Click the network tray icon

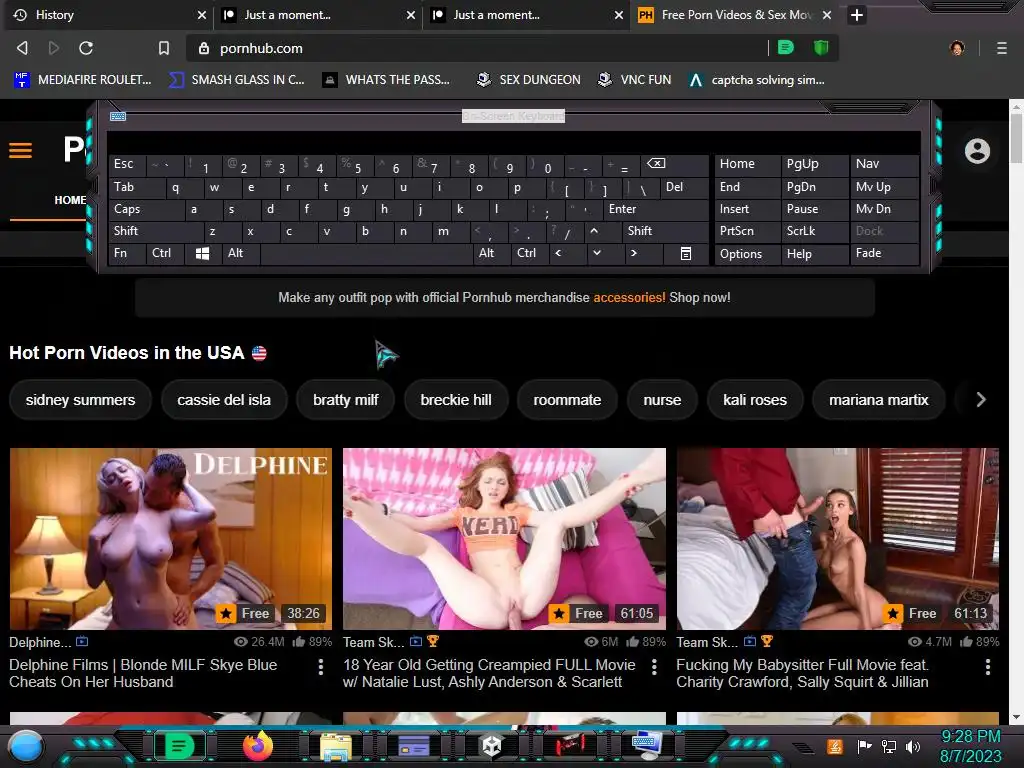889,746
